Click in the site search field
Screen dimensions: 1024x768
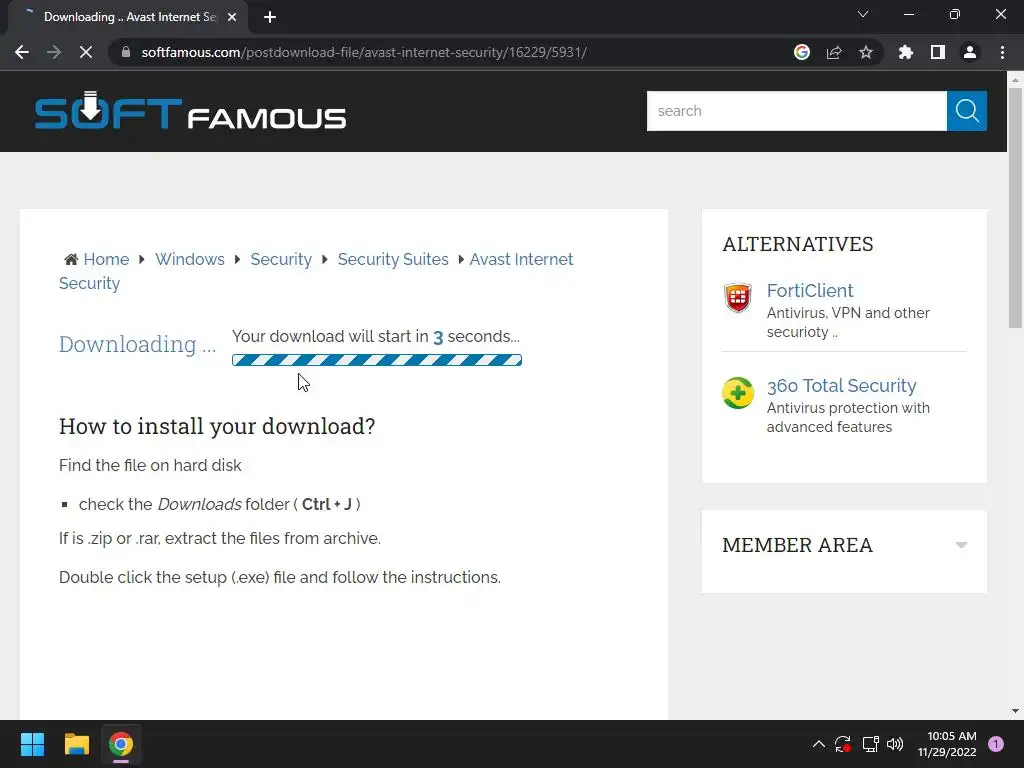tap(797, 111)
